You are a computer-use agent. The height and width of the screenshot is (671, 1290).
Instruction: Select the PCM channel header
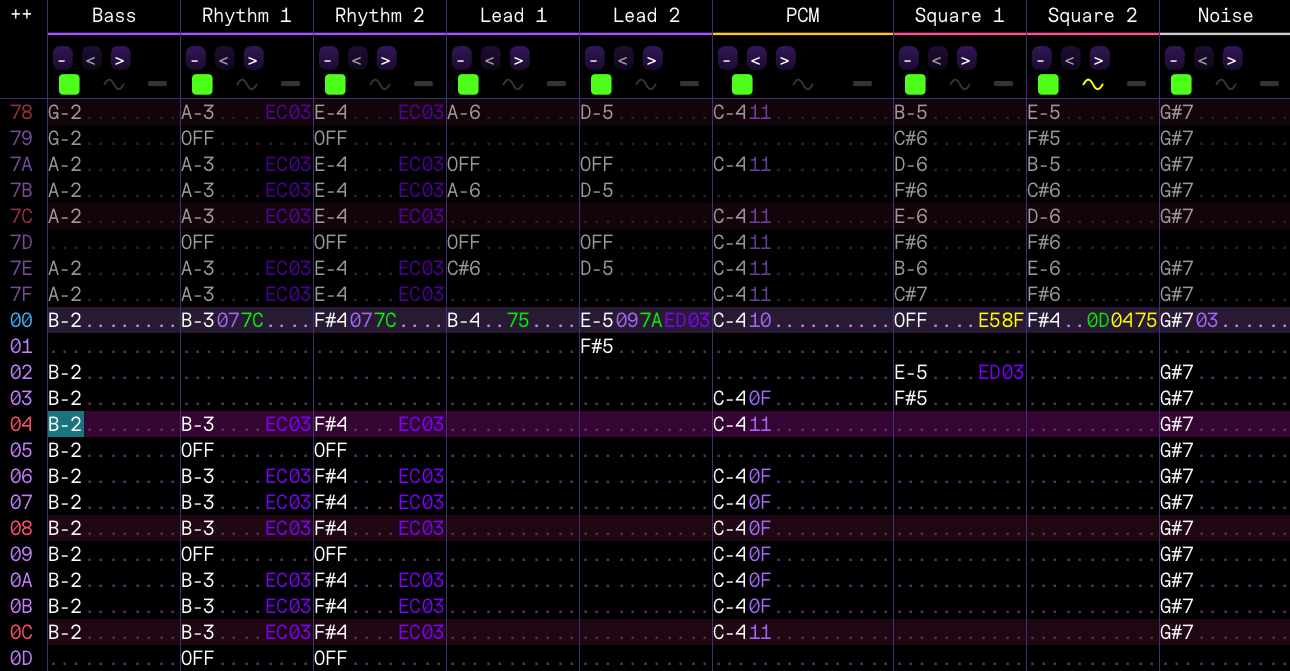[x=802, y=15]
